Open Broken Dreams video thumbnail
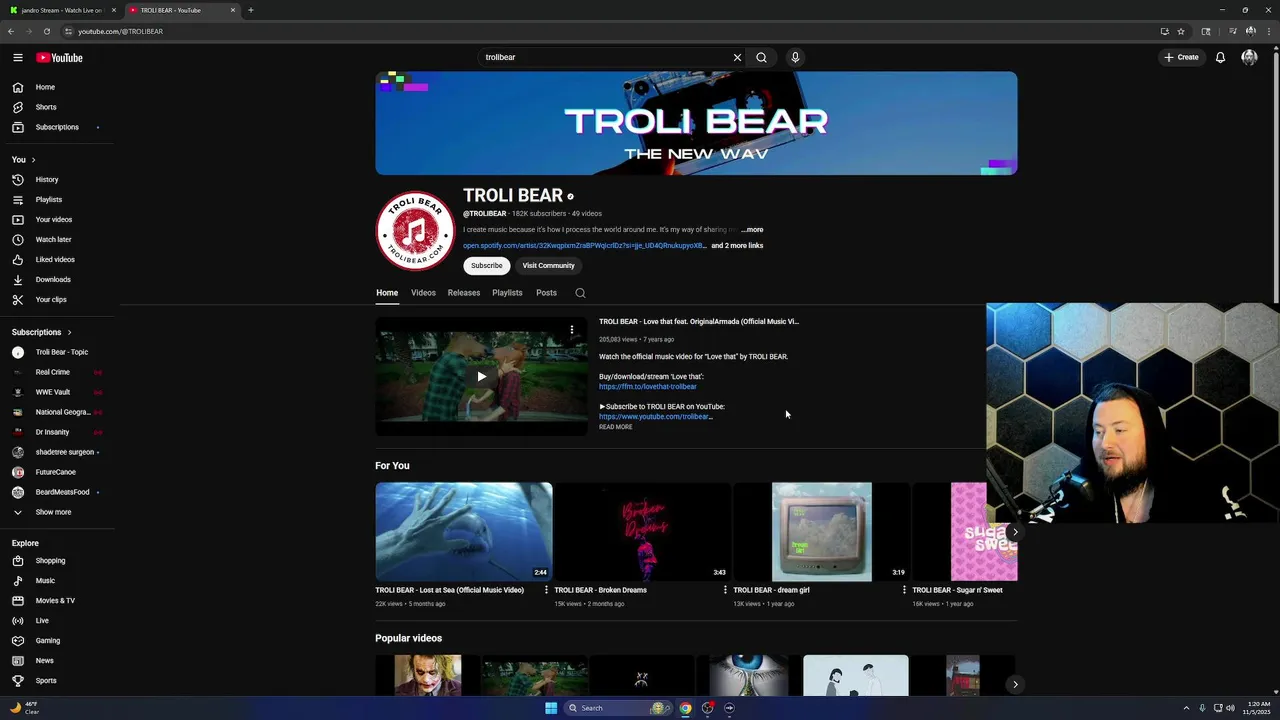The image size is (1280, 720). pyautogui.click(x=643, y=531)
